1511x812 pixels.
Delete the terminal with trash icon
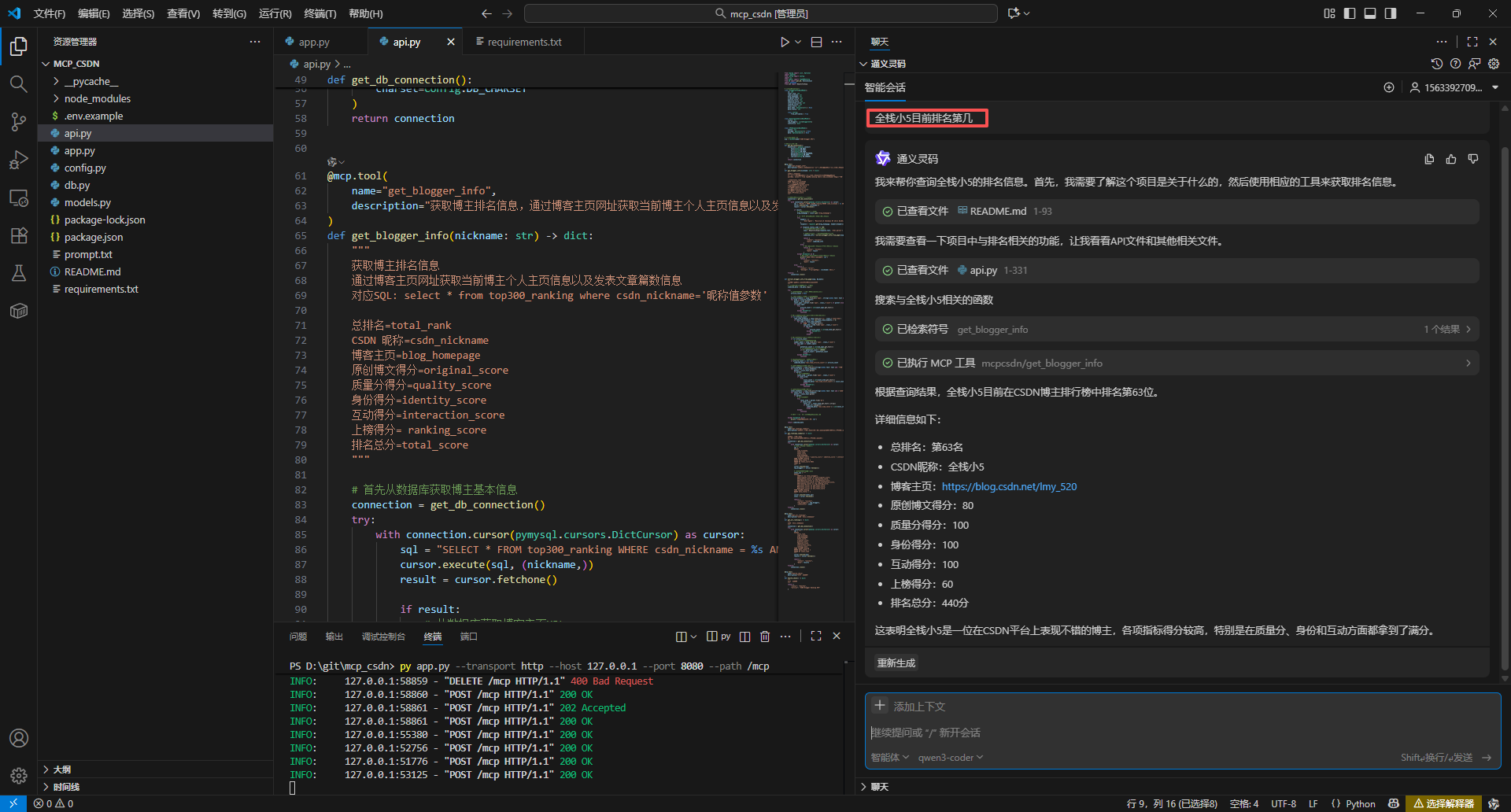pos(765,637)
